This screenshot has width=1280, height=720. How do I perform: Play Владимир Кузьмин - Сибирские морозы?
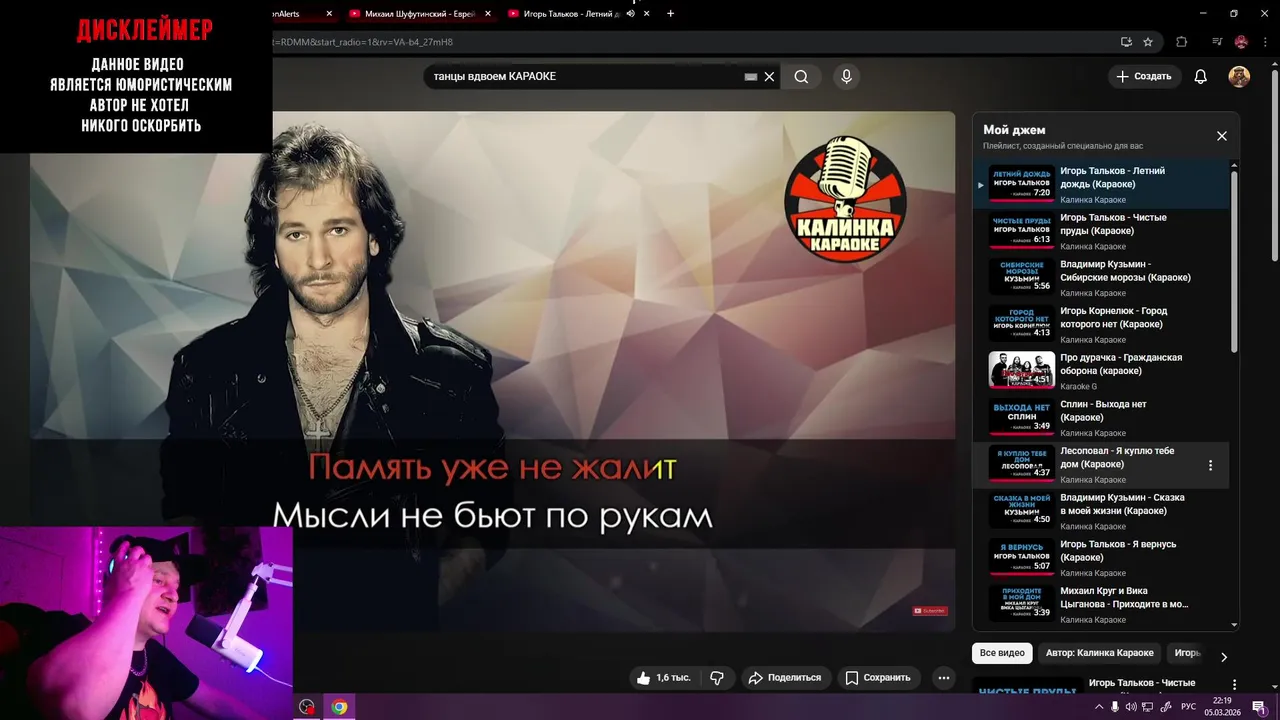tap(1100, 278)
